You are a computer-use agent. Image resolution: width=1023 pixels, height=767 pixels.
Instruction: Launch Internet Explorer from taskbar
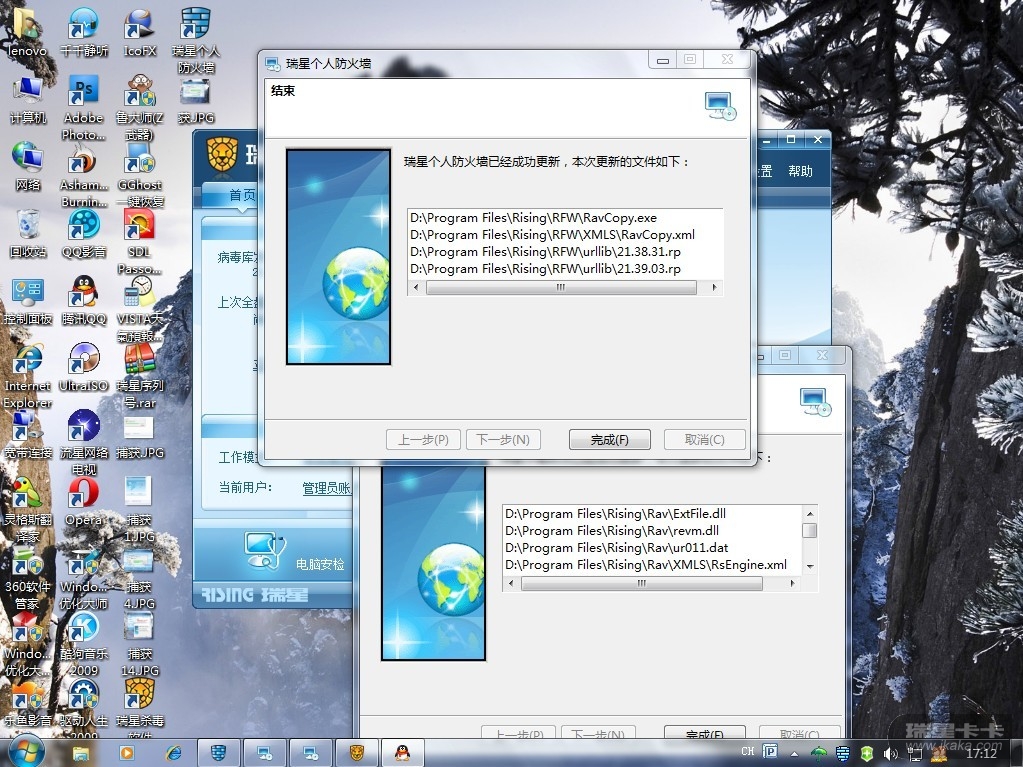point(174,753)
